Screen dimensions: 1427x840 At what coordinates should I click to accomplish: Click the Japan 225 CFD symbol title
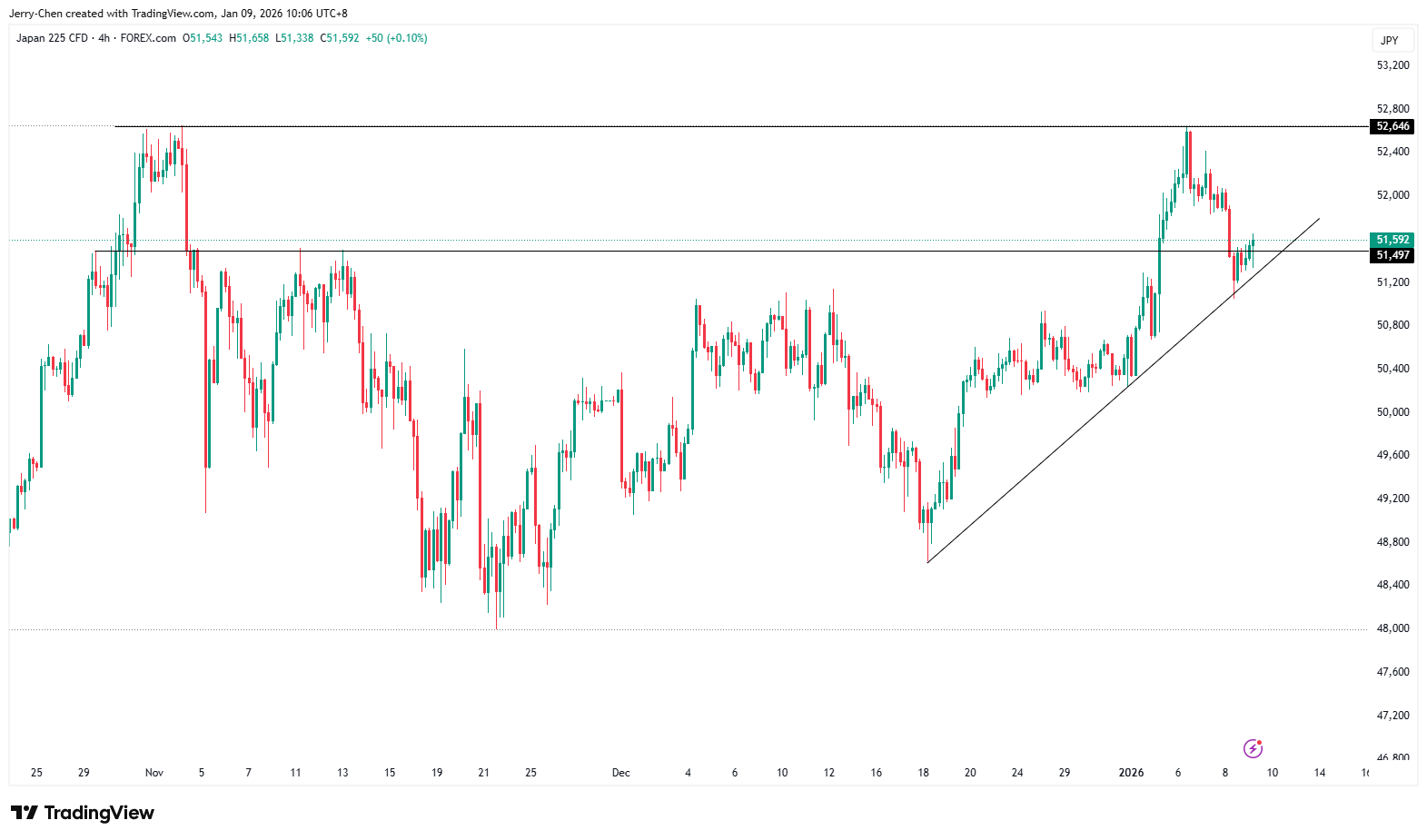[52, 38]
